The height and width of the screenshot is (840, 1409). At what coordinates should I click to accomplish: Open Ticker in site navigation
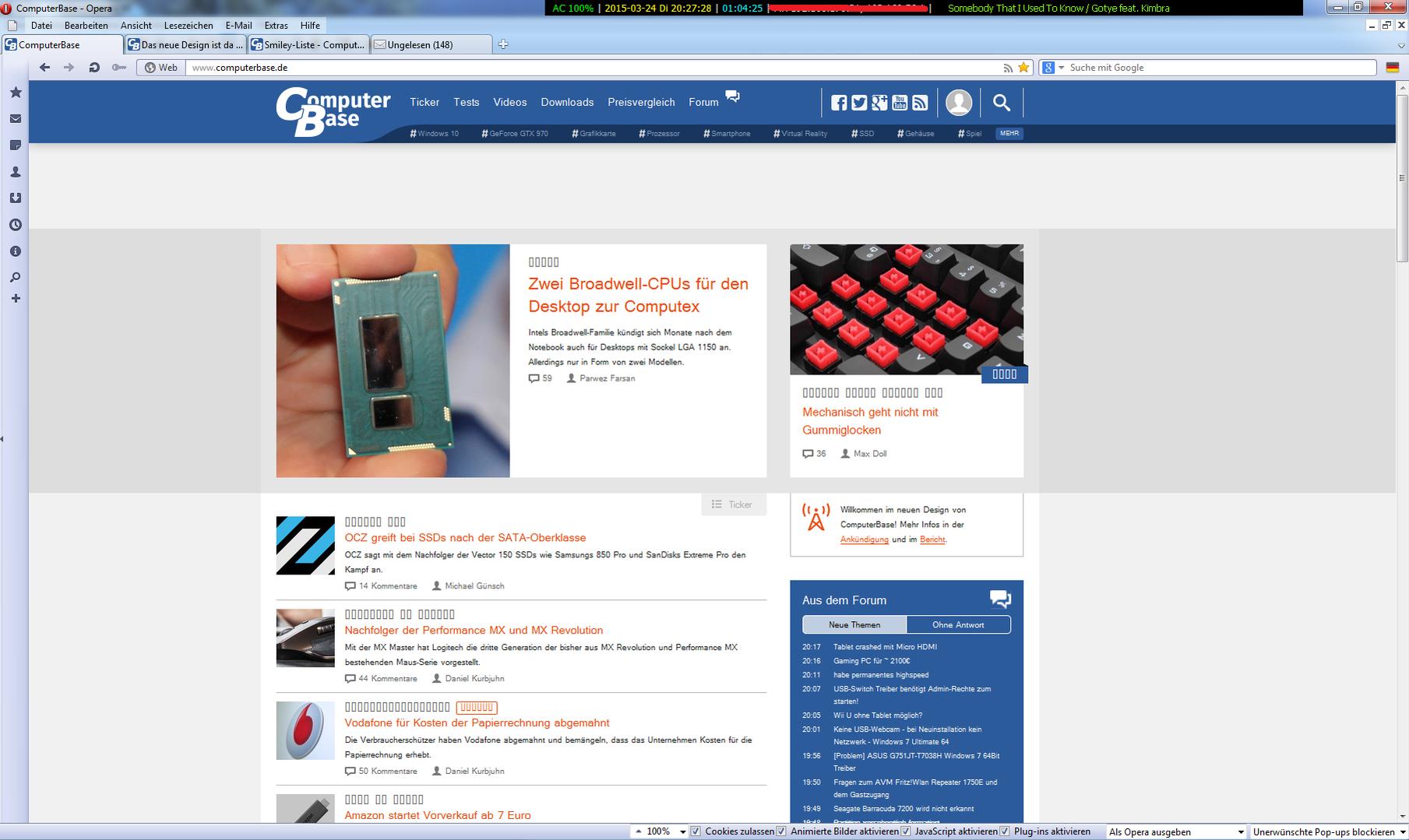click(x=424, y=102)
